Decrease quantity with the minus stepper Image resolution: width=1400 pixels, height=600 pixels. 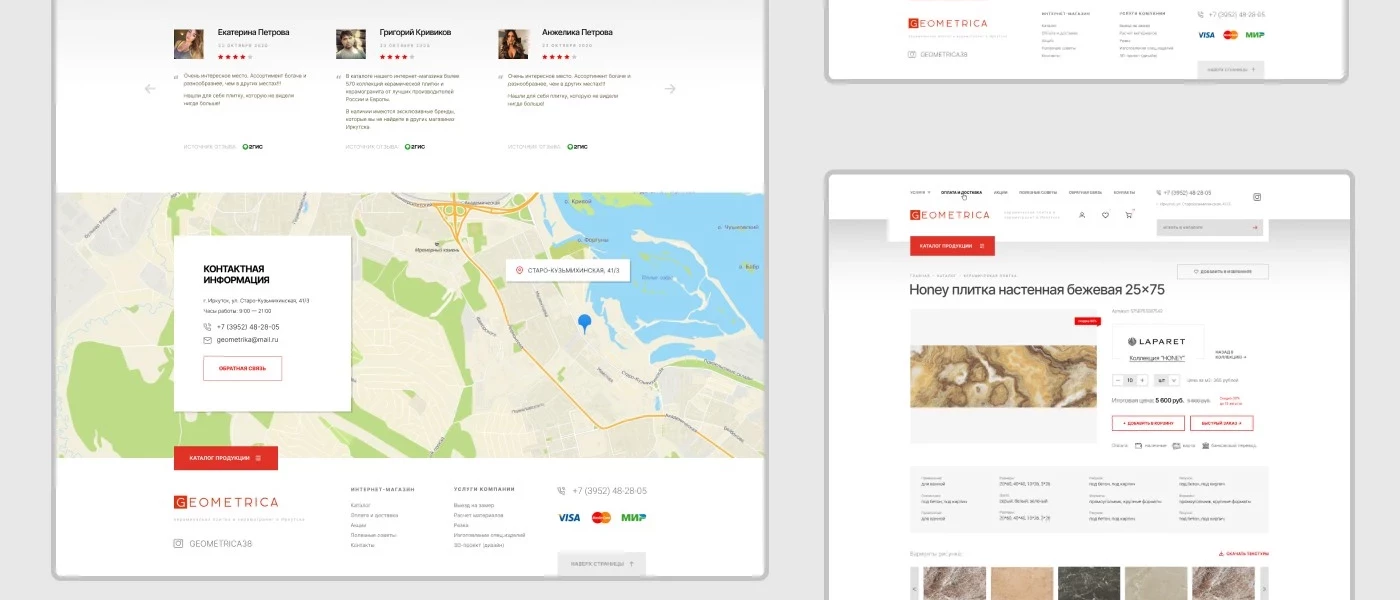click(1118, 380)
